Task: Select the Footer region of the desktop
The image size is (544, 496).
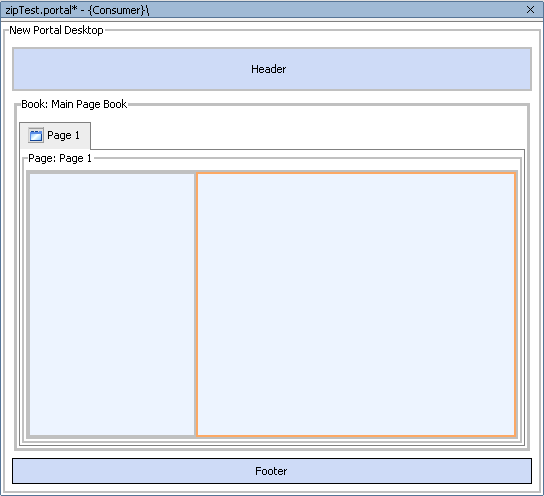Action: 272,471
